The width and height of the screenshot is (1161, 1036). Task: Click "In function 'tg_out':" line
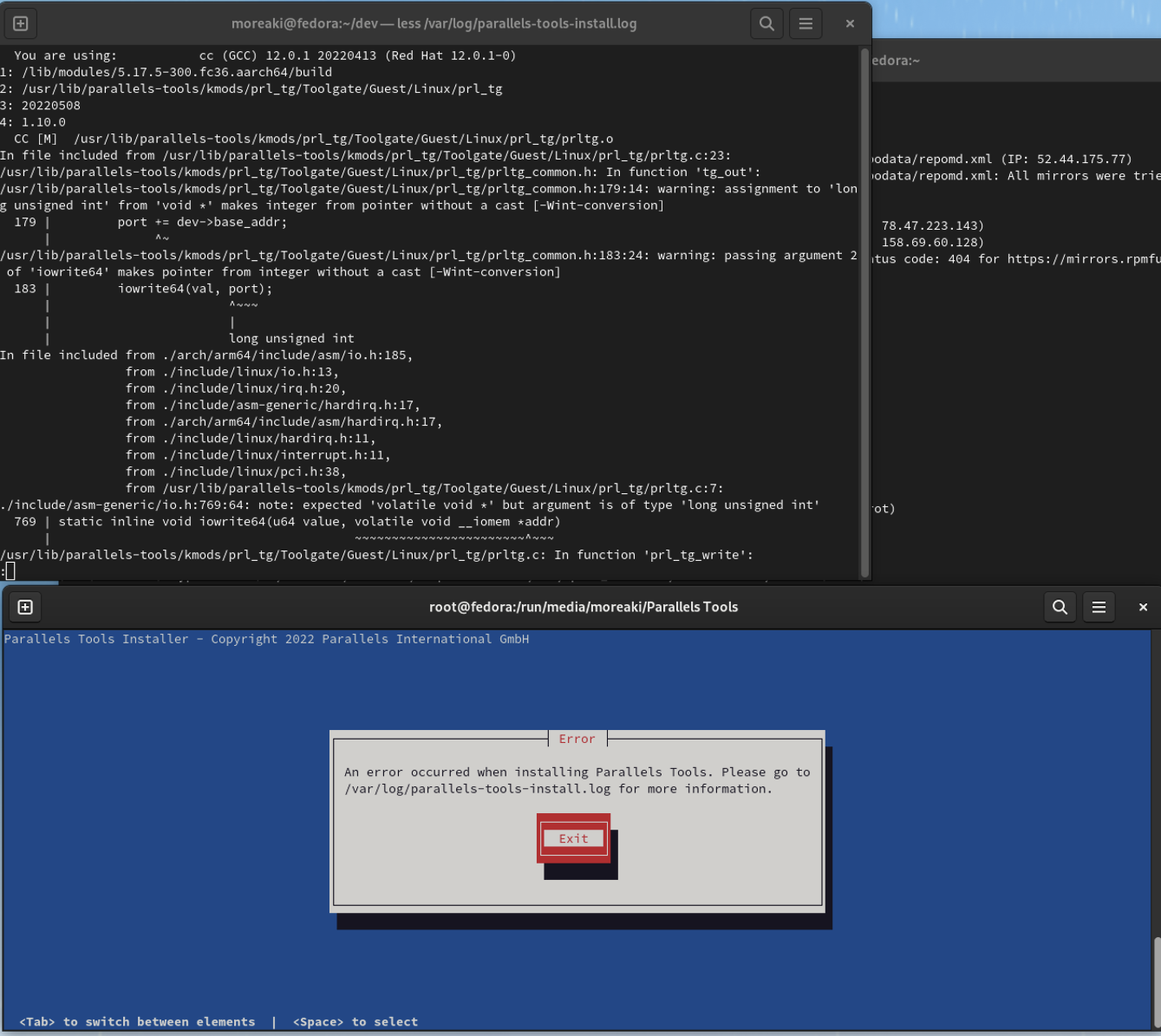tap(381, 172)
